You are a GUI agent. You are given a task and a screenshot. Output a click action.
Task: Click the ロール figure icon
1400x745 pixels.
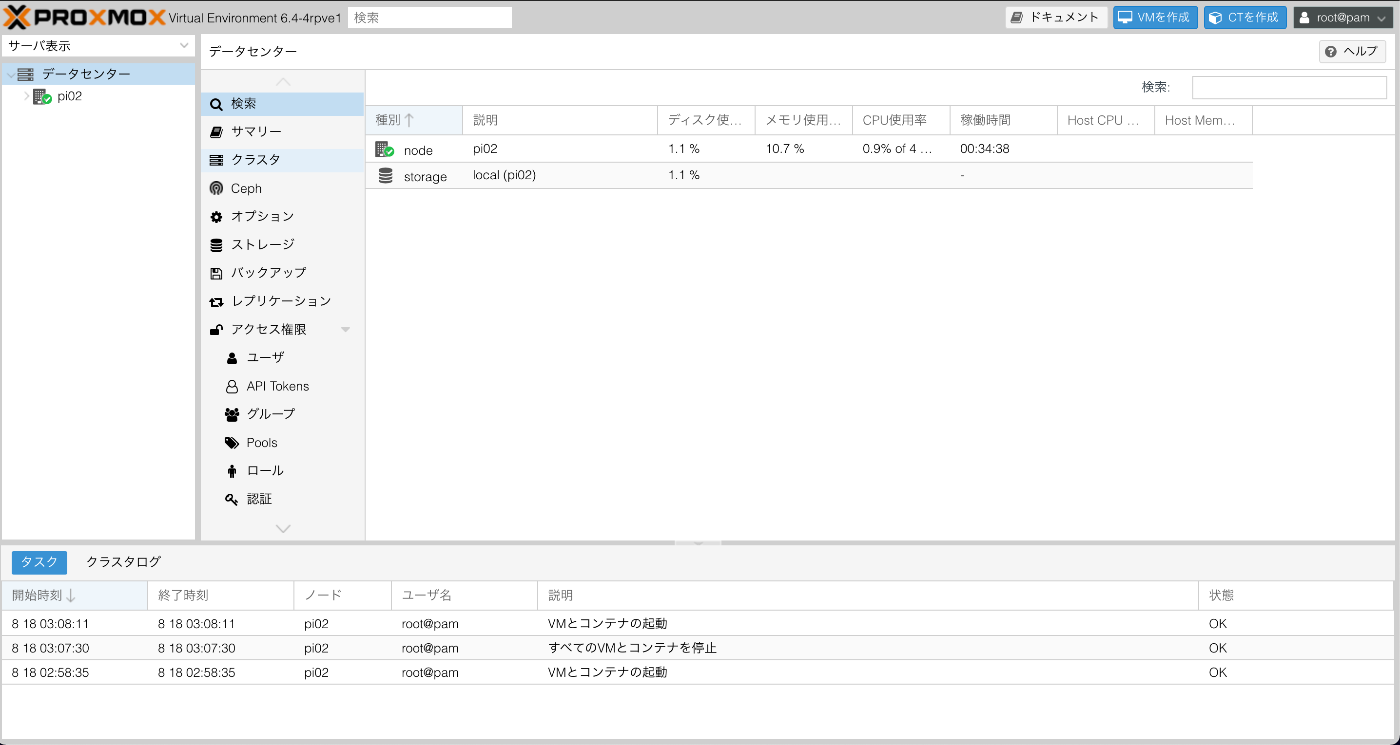[232, 471]
